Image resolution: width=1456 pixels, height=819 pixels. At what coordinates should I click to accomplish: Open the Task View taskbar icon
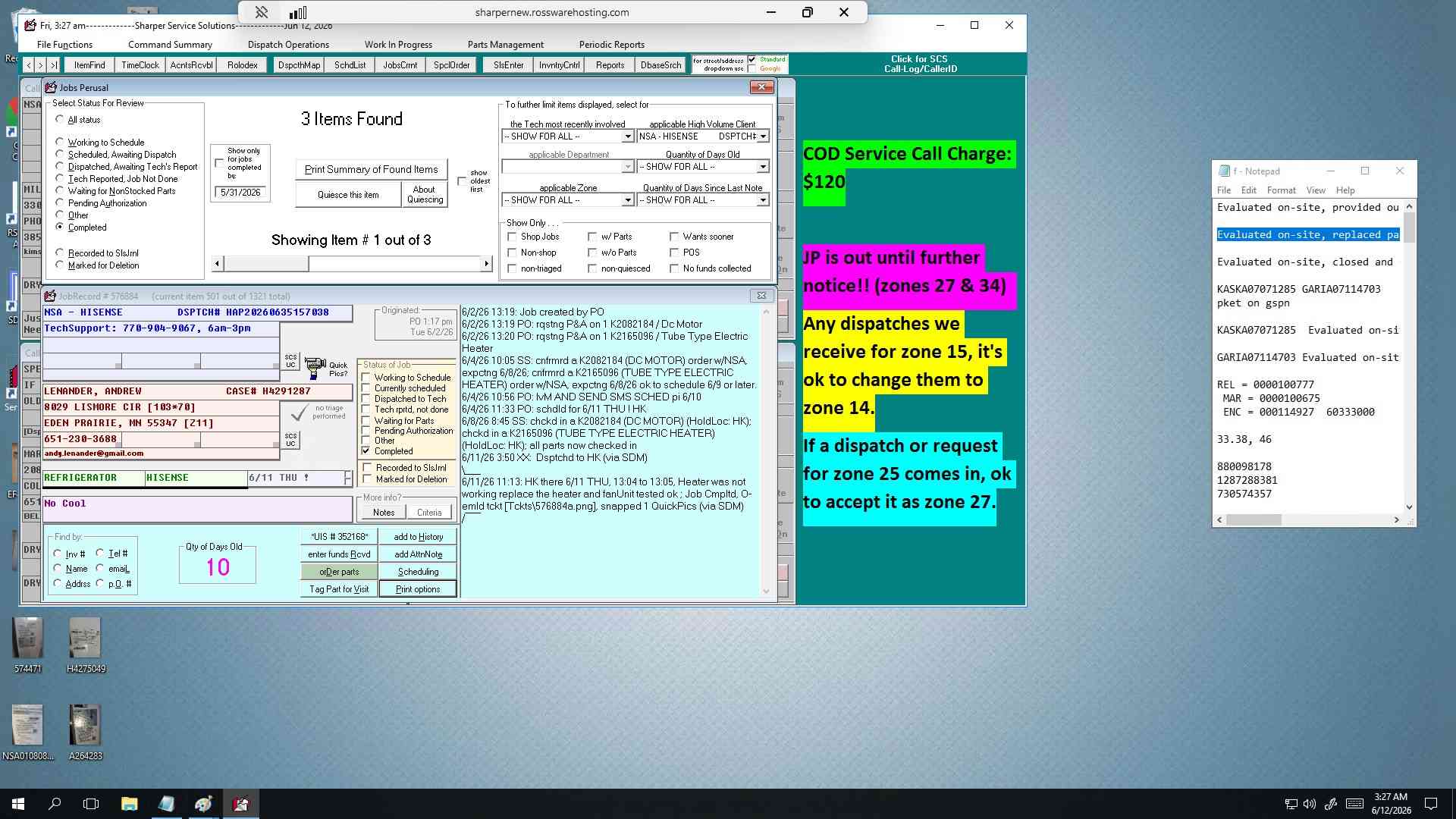tap(91, 804)
